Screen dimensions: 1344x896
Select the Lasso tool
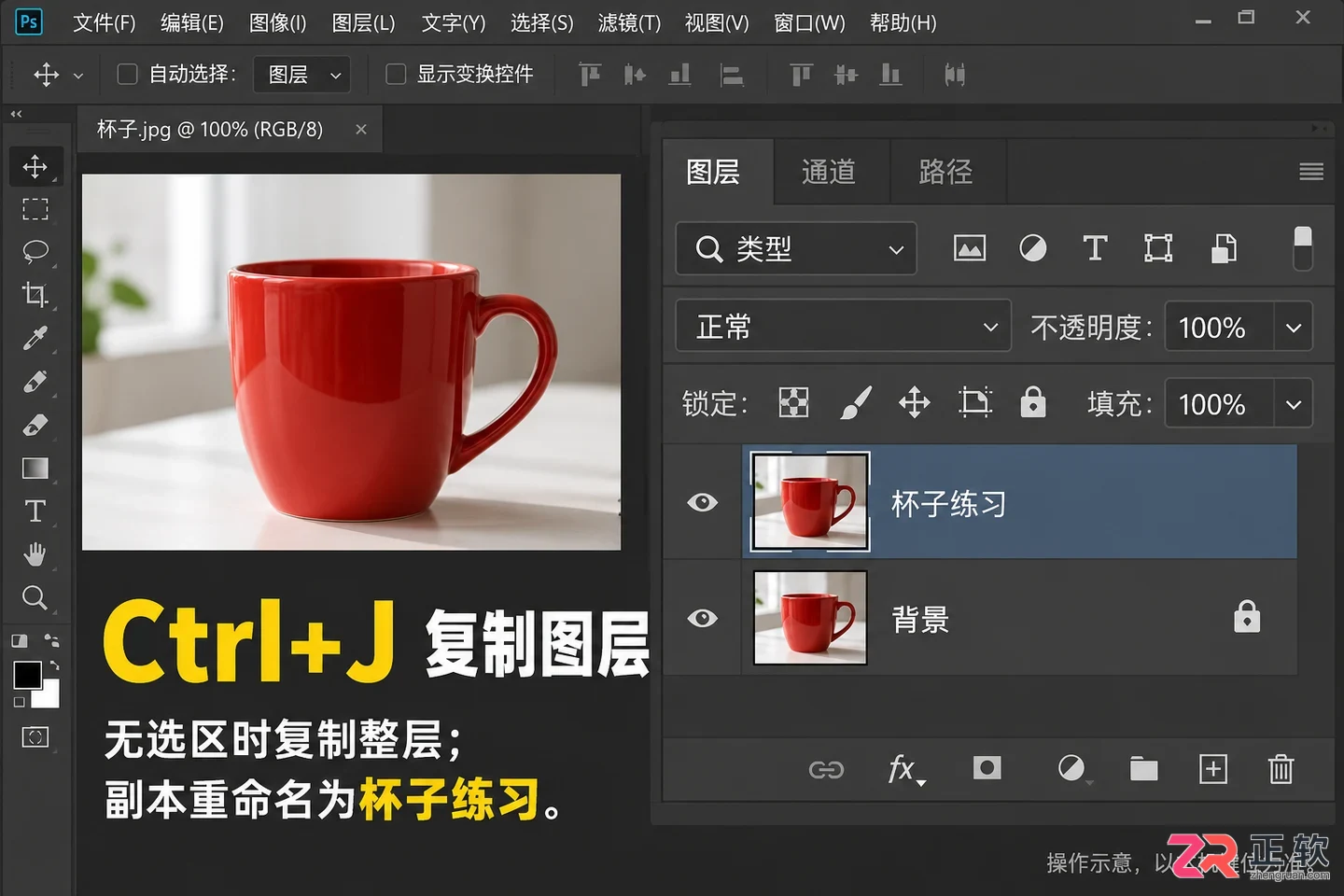coord(35,252)
